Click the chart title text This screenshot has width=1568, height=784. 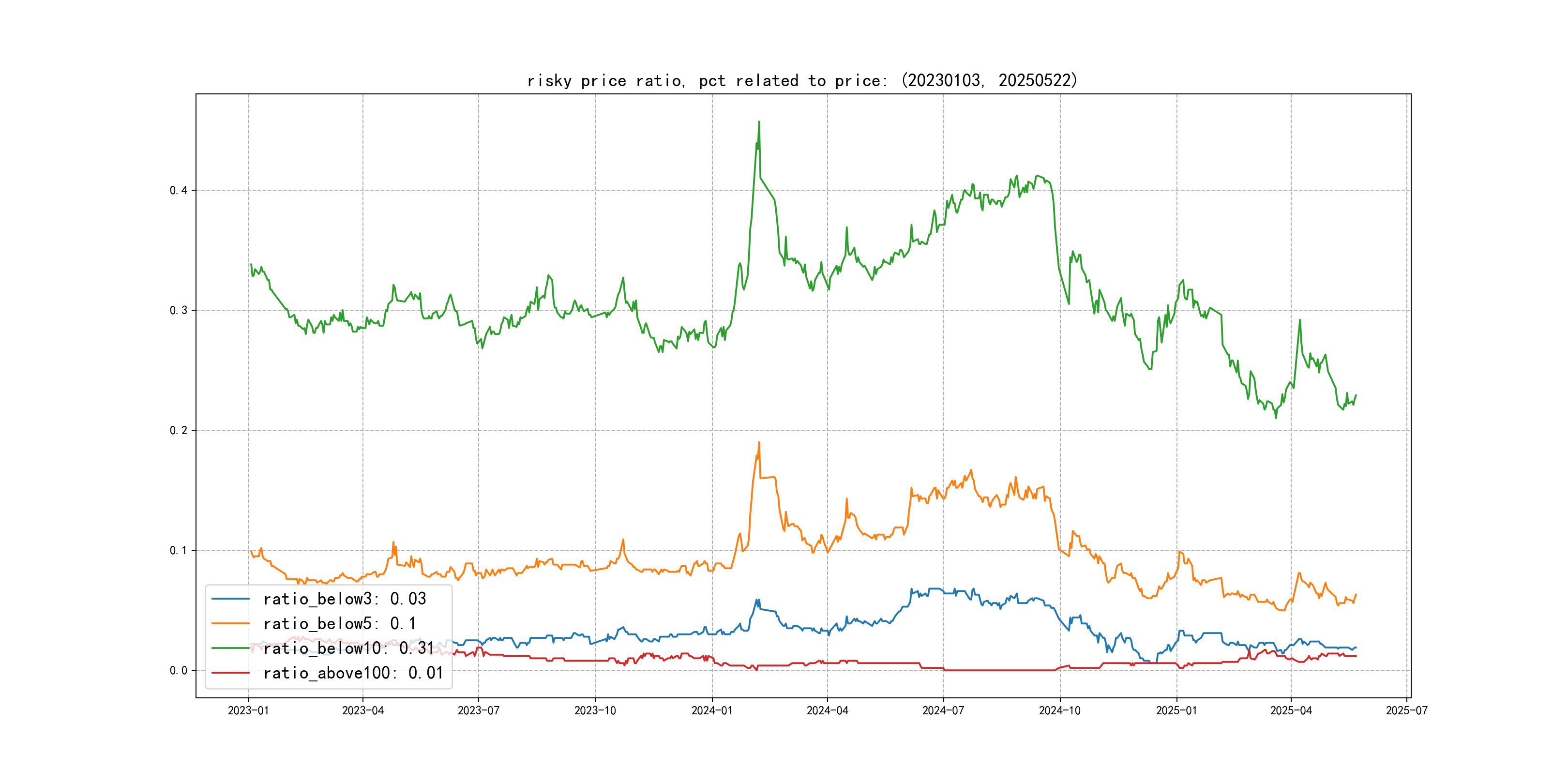point(801,81)
